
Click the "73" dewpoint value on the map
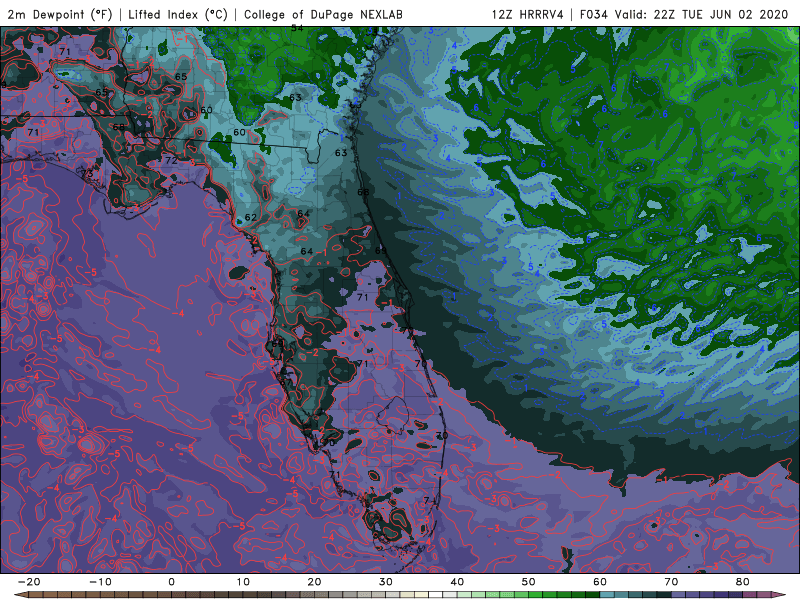click(87, 173)
